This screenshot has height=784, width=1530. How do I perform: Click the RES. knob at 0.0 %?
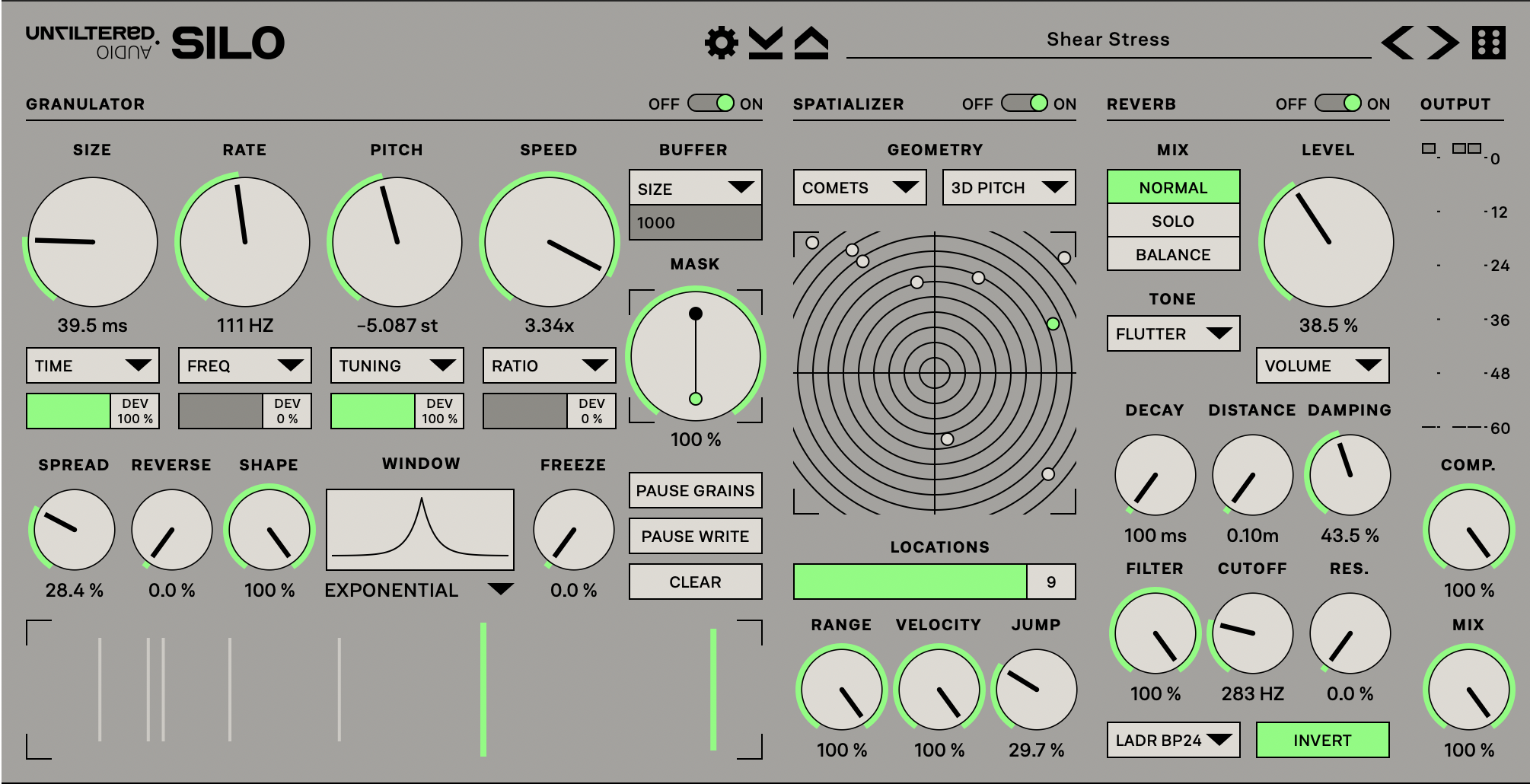[1350, 633]
